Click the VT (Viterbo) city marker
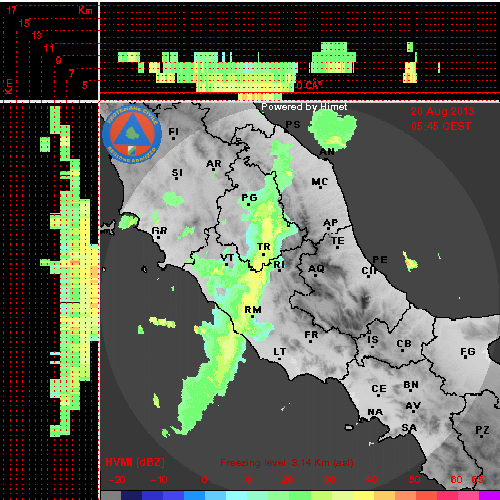The height and width of the screenshot is (500, 500). (x=227, y=264)
